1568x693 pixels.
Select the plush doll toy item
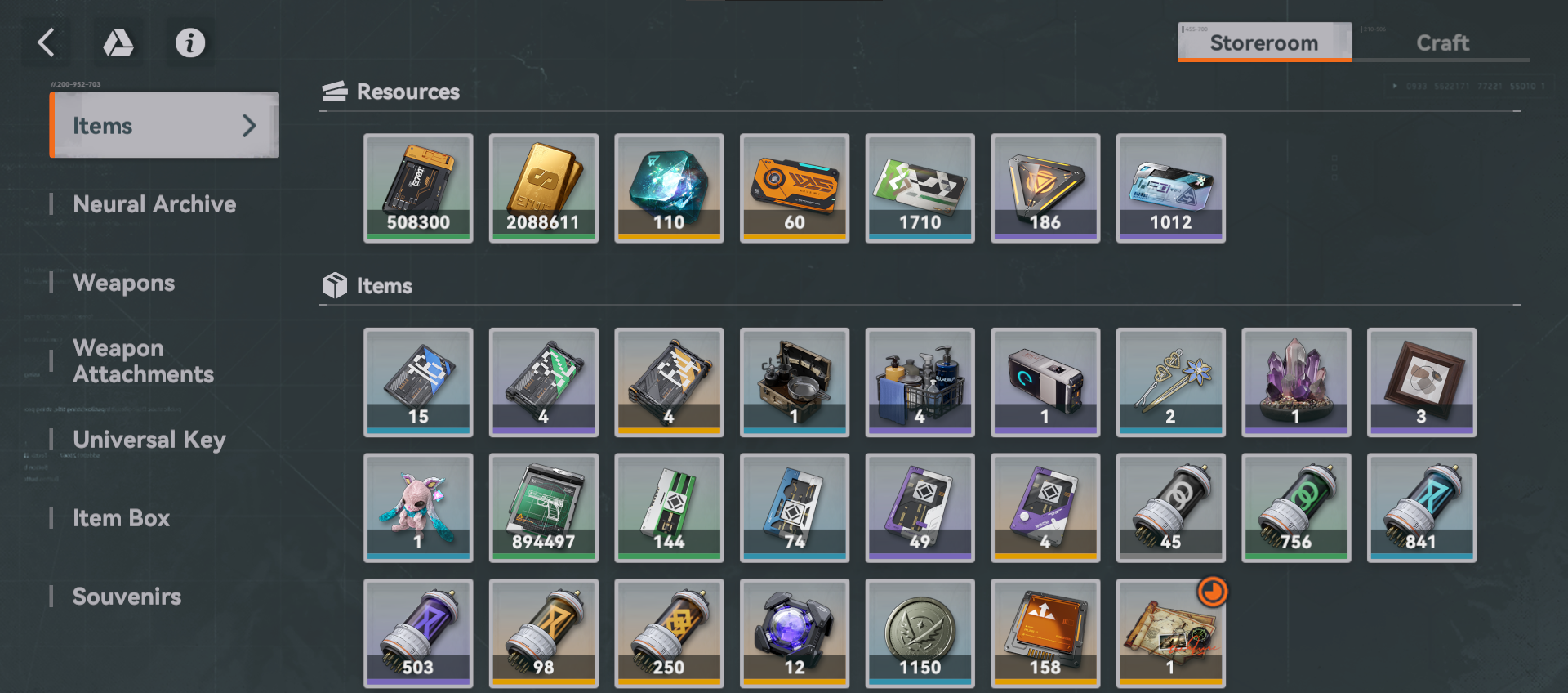(x=418, y=508)
